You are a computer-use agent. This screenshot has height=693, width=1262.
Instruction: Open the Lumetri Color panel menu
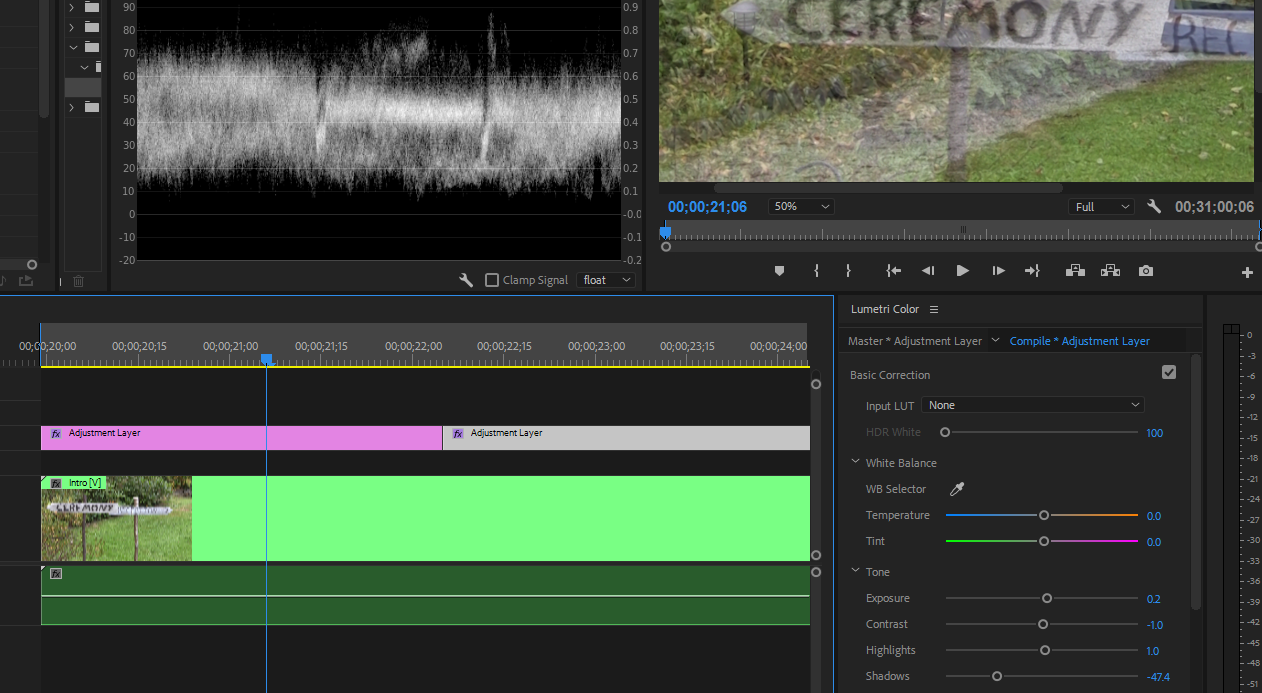[934, 310]
